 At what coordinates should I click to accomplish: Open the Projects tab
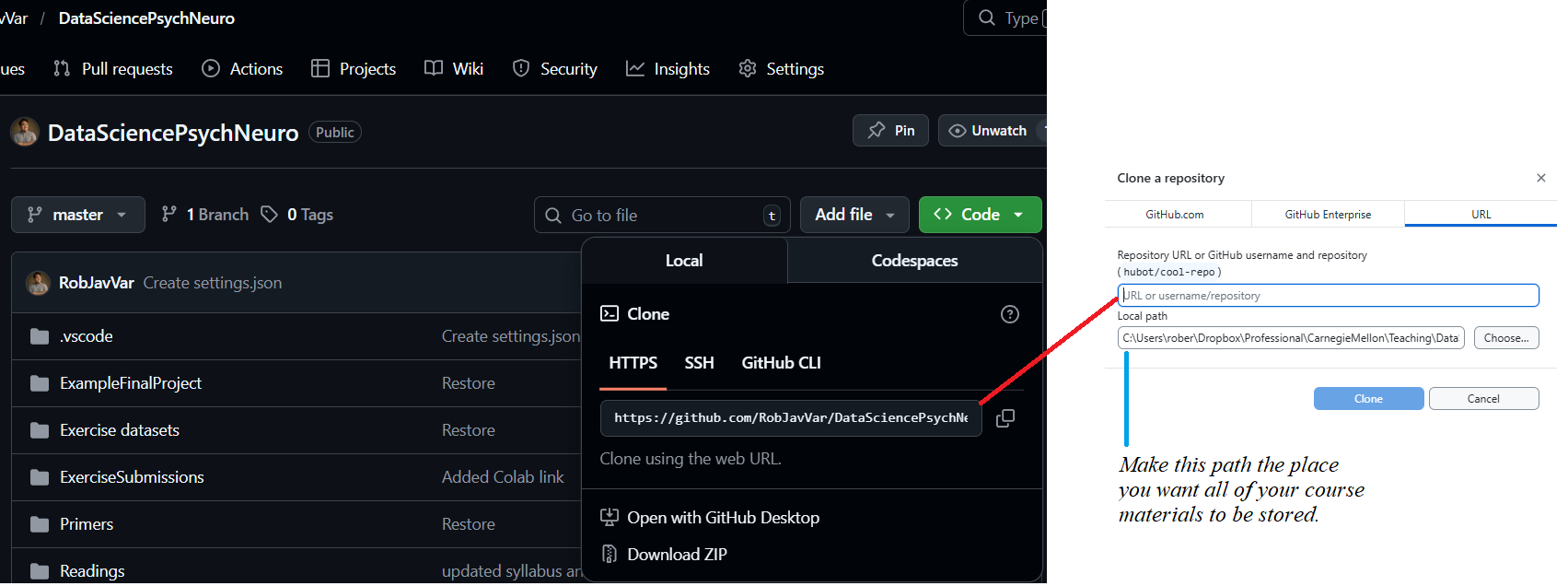tap(354, 69)
